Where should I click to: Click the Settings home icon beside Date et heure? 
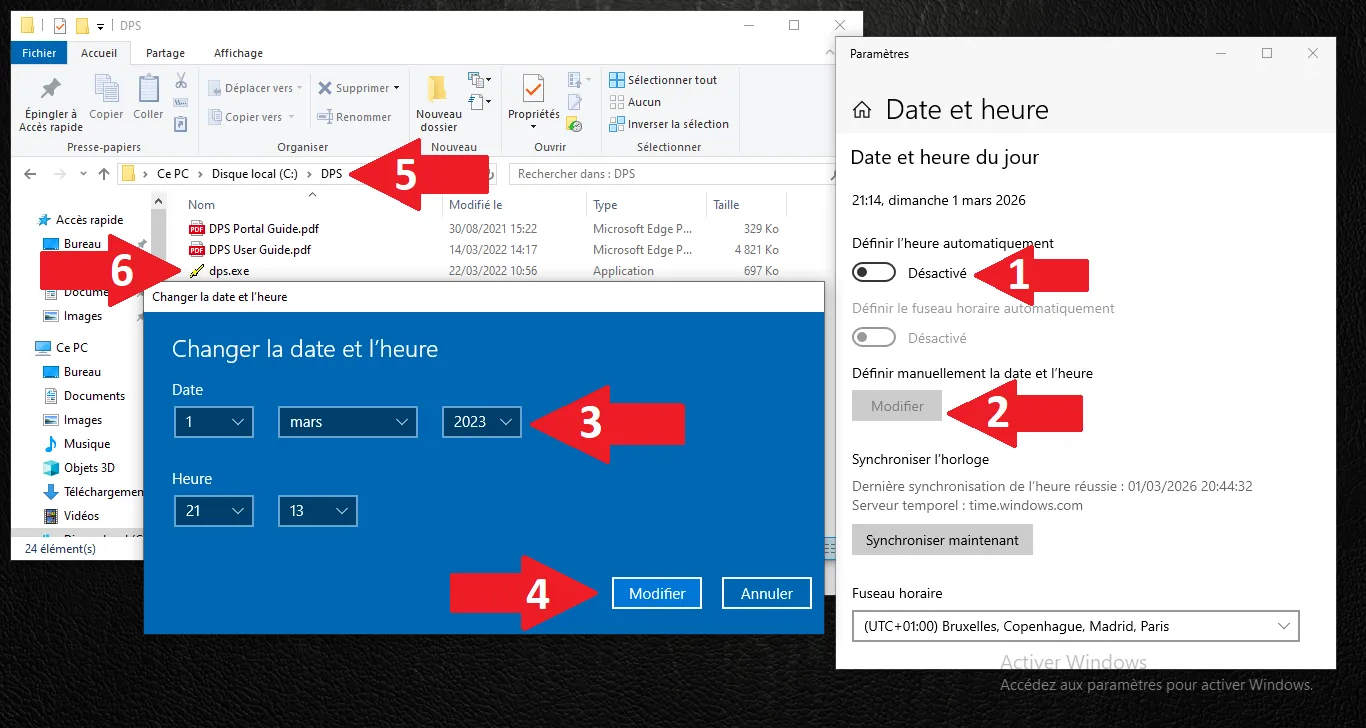[861, 111]
